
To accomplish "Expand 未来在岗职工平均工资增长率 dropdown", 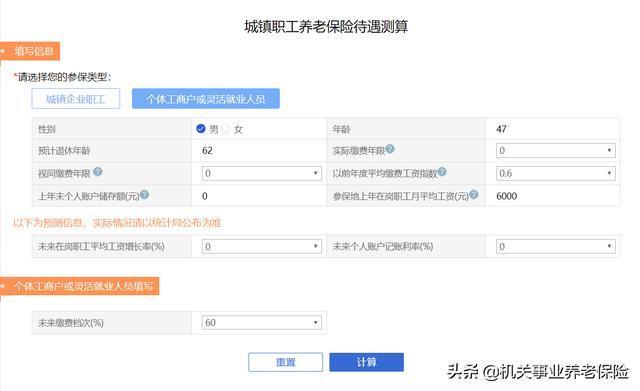I will [262, 247].
